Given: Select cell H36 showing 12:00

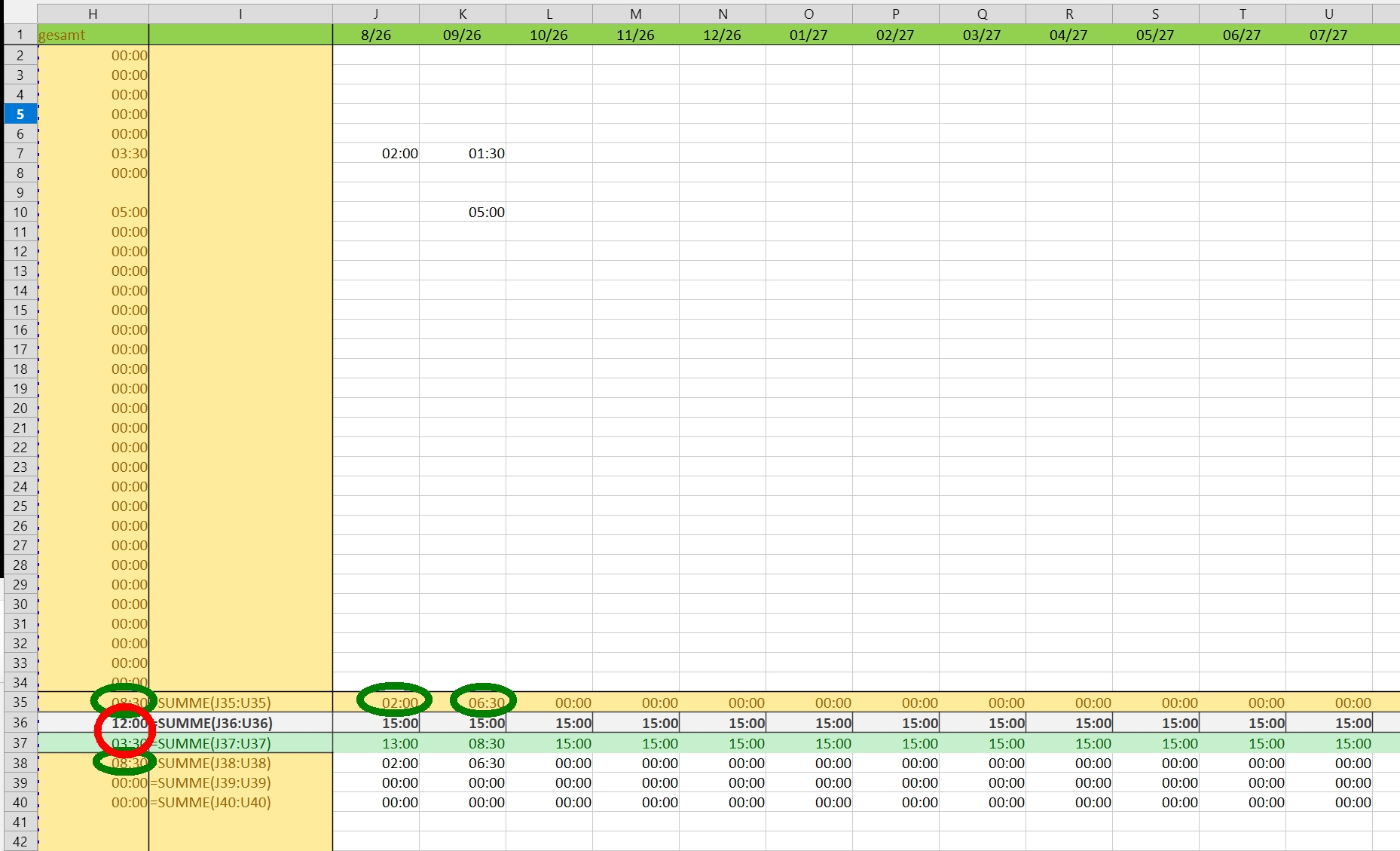Looking at the screenshot, I should pos(93,723).
